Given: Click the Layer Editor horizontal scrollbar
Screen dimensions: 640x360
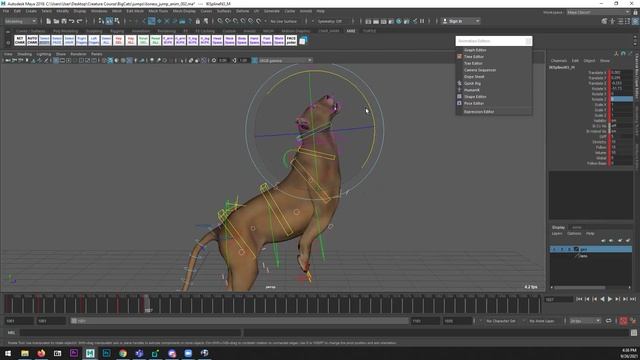Looking at the screenshot, I should (579, 287).
